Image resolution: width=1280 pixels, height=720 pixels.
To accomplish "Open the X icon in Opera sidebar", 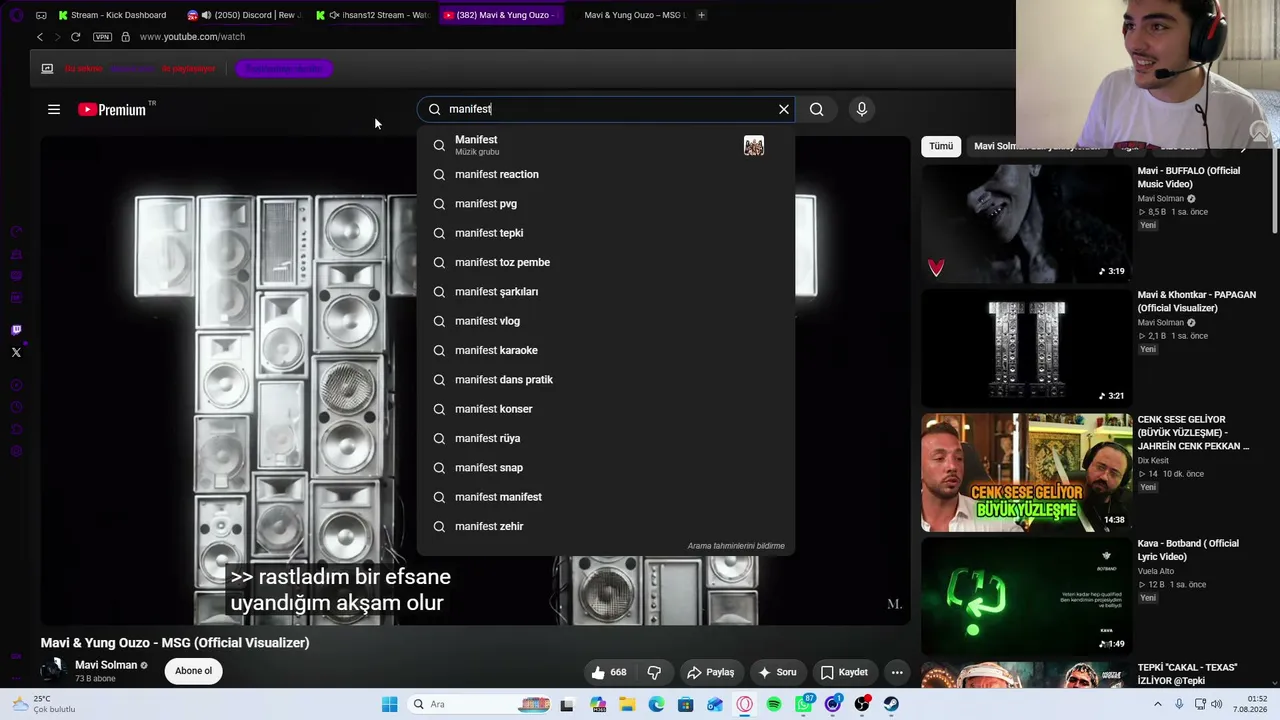I will 16,352.
